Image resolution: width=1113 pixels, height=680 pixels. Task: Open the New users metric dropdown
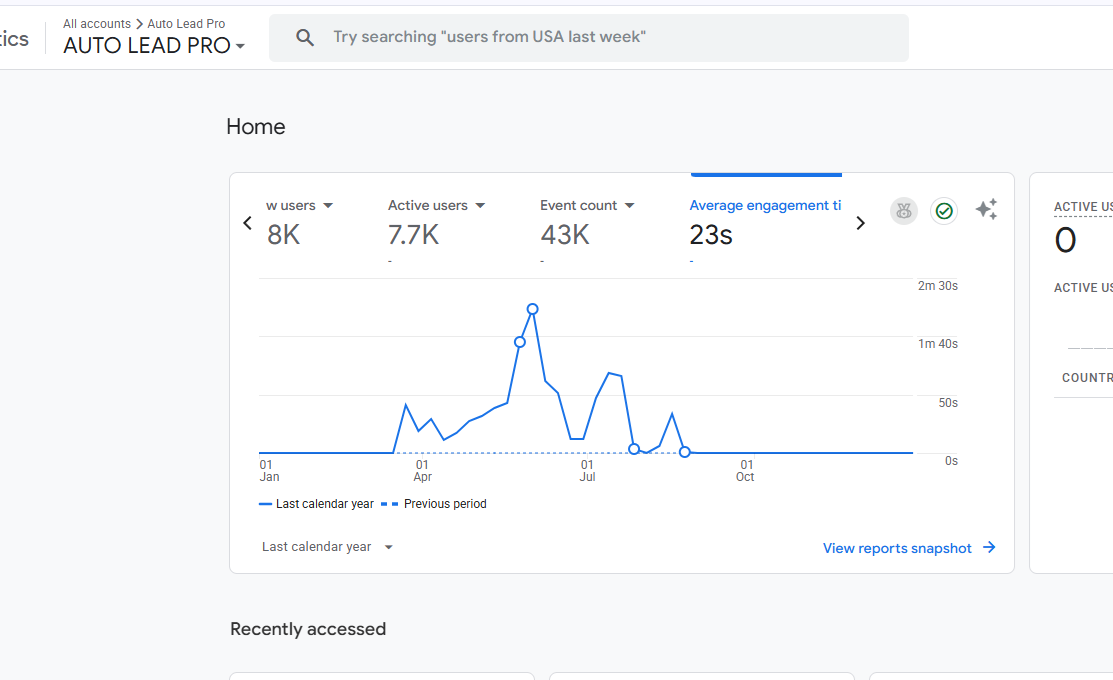(x=328, y=205)
